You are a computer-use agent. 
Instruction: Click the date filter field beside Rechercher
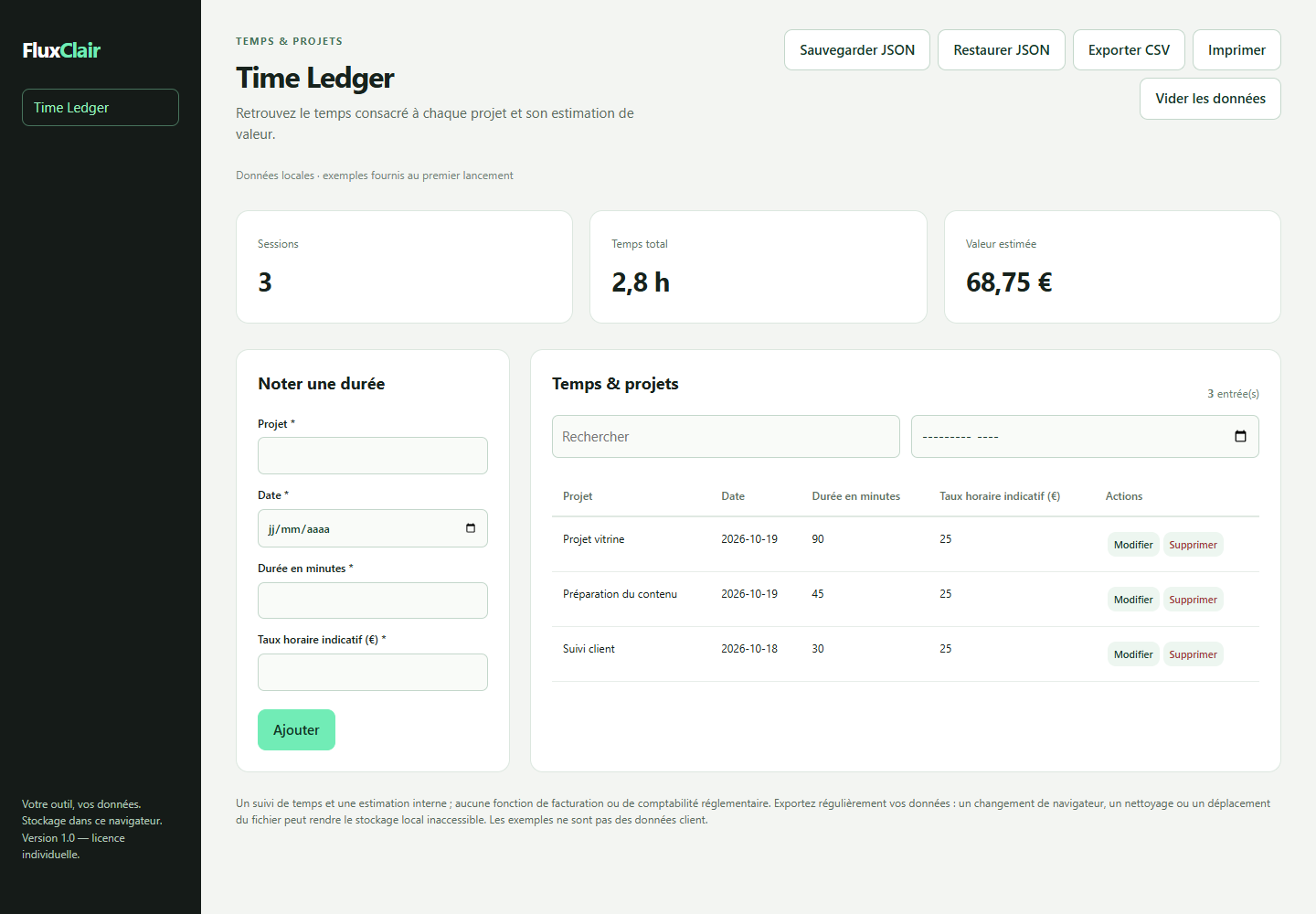click(1085, 436)
